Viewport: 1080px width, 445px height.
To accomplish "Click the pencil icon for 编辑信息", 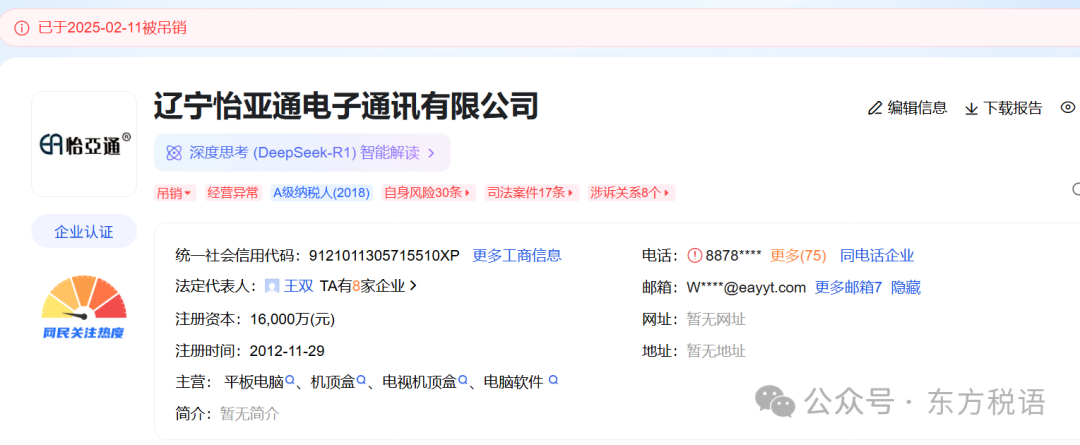I will (875, 108).
